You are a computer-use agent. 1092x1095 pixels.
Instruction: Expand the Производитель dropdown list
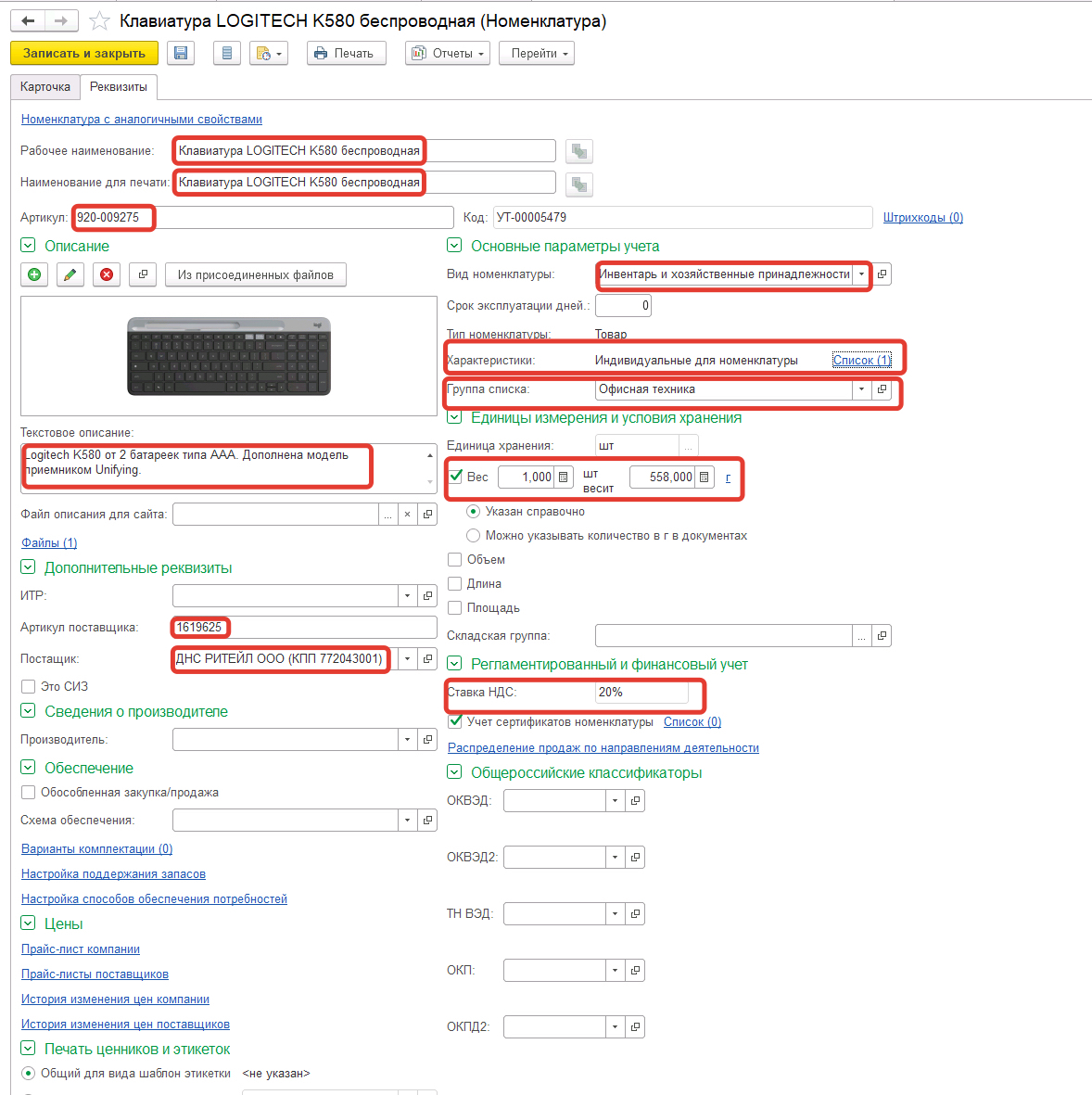click(408, 739)
